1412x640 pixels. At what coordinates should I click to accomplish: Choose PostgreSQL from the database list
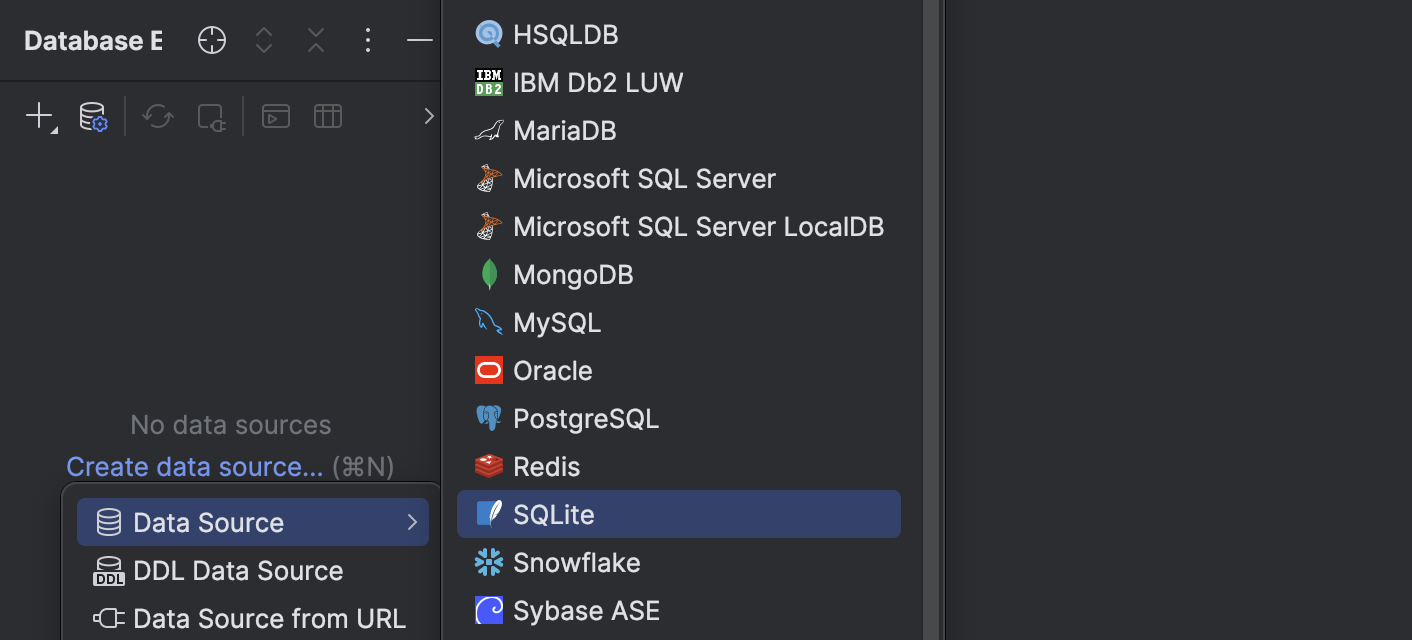(x=586, y=418)
